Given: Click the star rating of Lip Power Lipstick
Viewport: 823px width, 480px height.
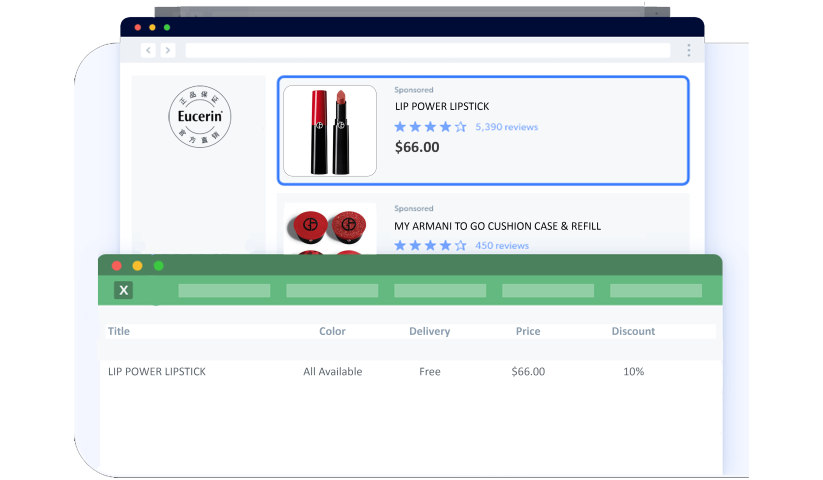Looking at the screenshot, I should [x=430, y=127].
